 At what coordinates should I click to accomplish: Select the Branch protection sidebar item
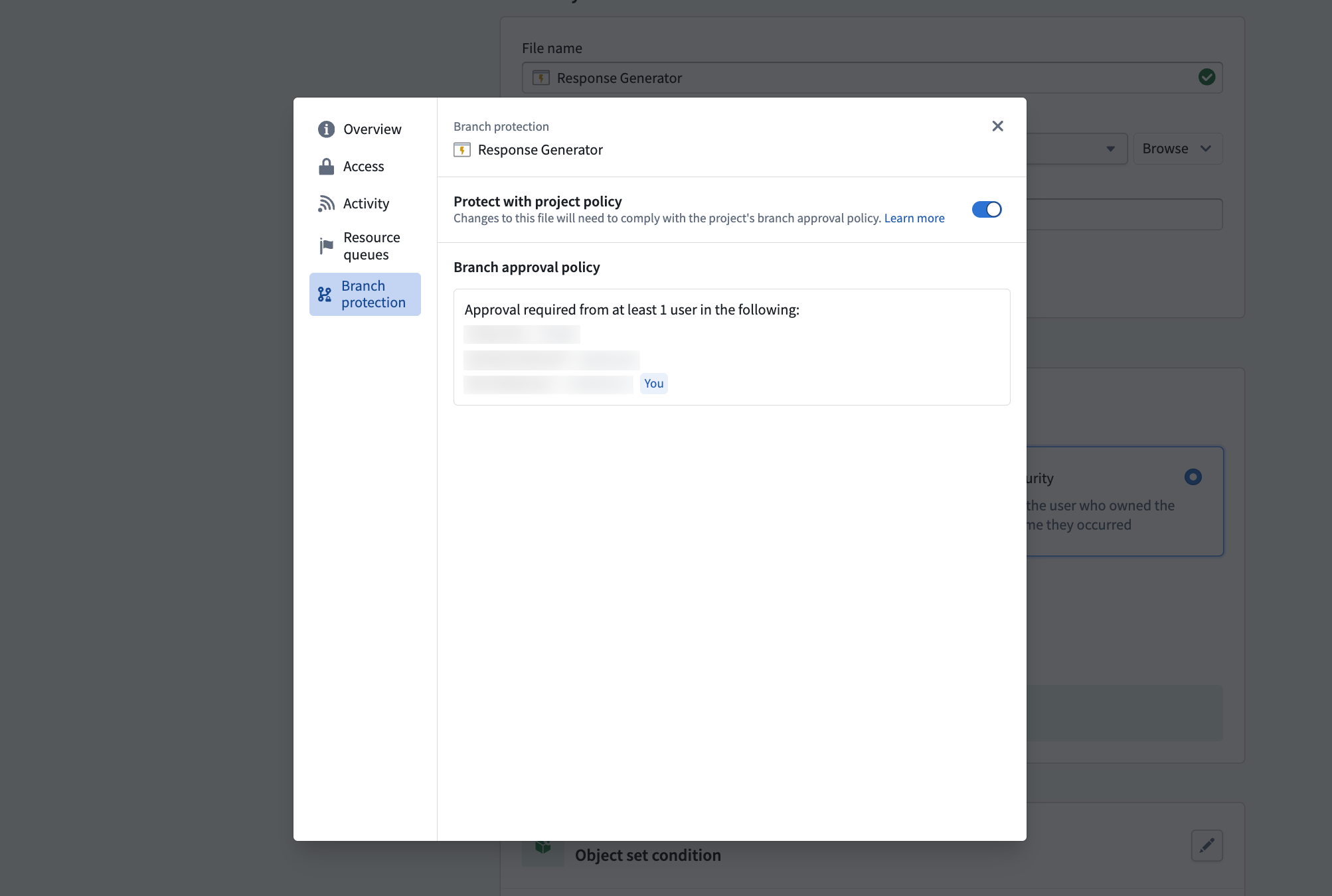[x=365, y=294]
